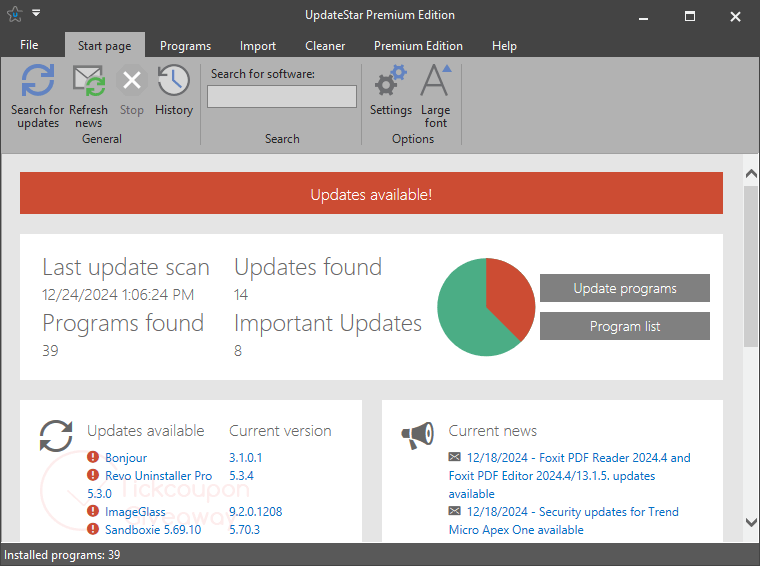Open the Trend Micro Apex One news link
The image size is (760, 566).
[x=564, y=521]
